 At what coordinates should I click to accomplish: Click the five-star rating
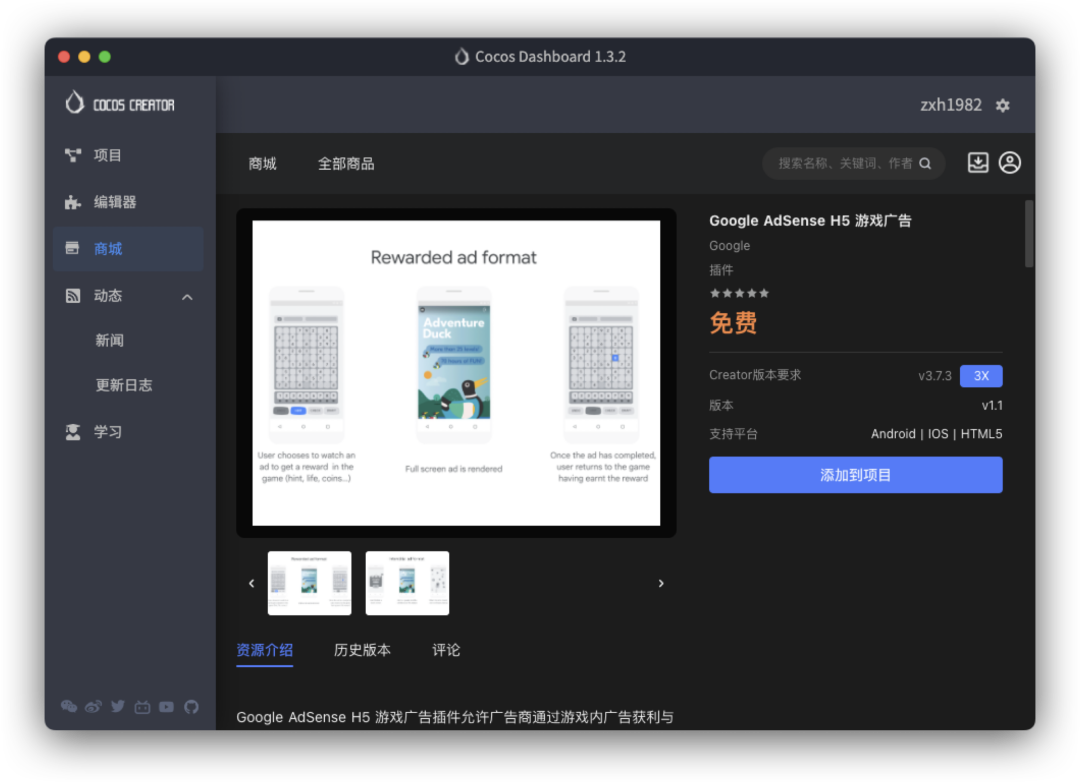[739, 293]
